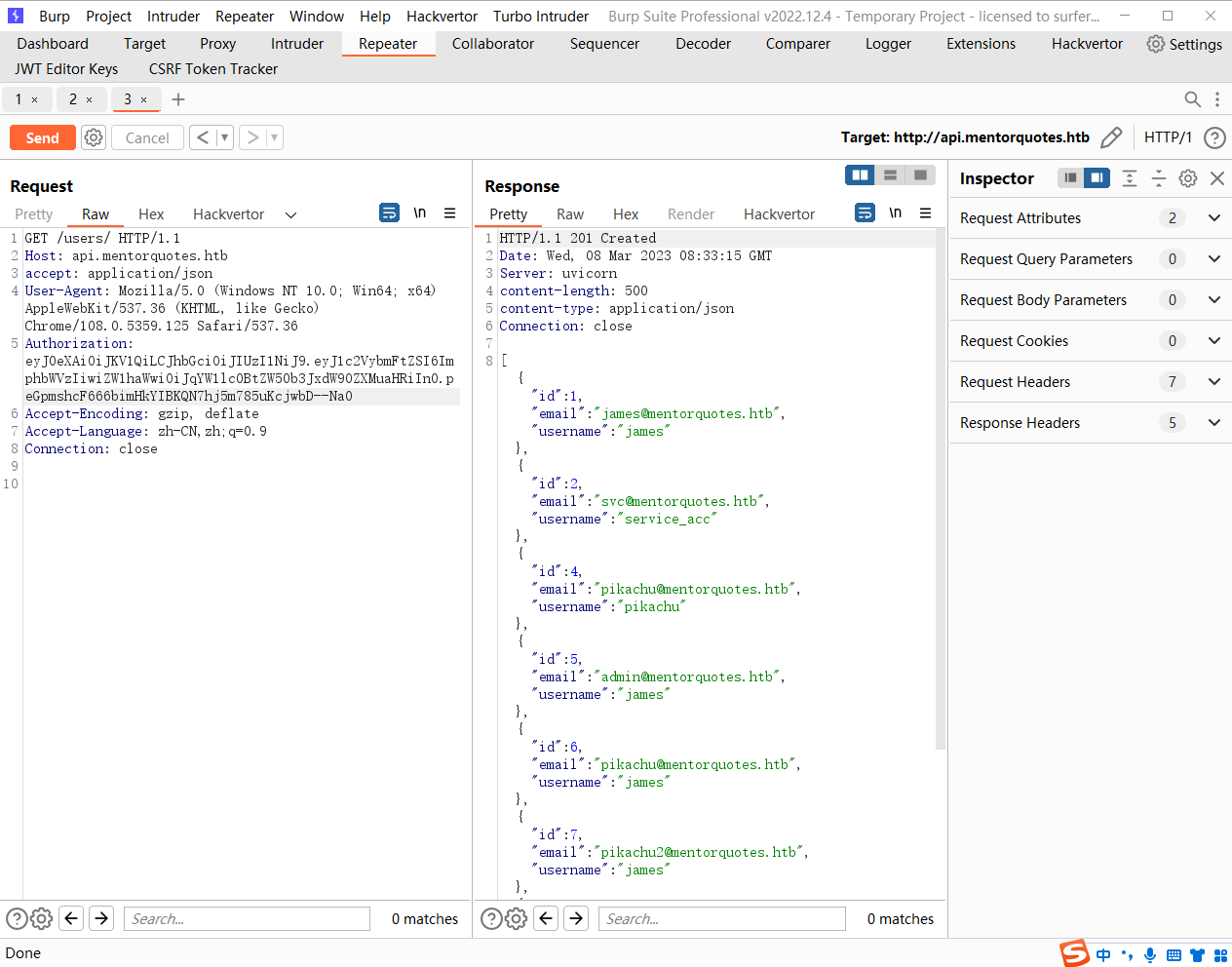Open the Project menu
Image resolution: width=1232 pixels, height=967 pixels.
[x=108, y=17]
